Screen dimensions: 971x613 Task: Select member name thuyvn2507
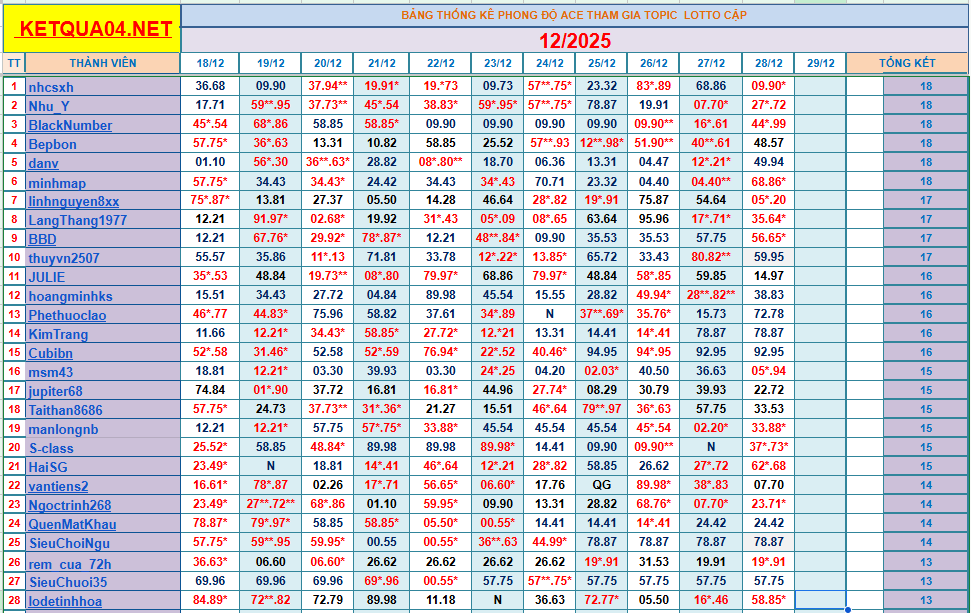click(x=64, y=258)
